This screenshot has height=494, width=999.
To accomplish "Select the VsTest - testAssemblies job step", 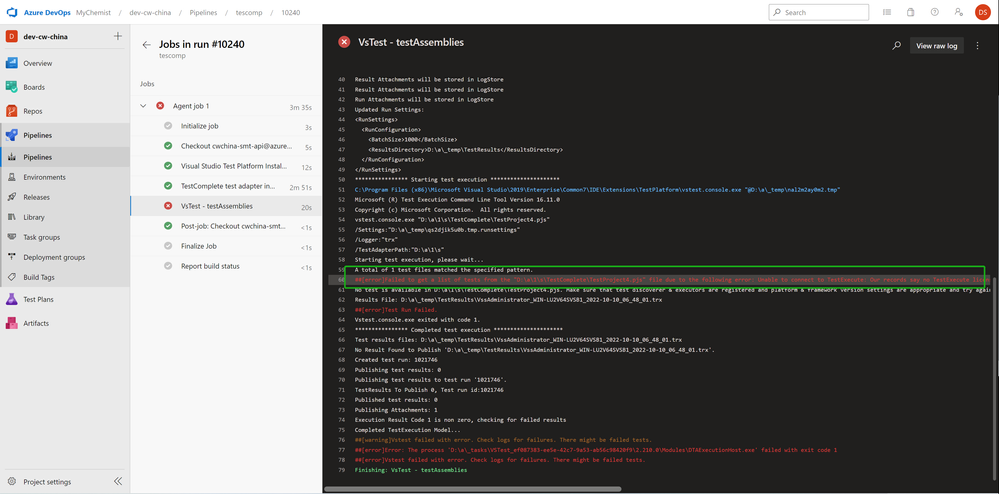I will pyautogui.click(x=216, y=206).
